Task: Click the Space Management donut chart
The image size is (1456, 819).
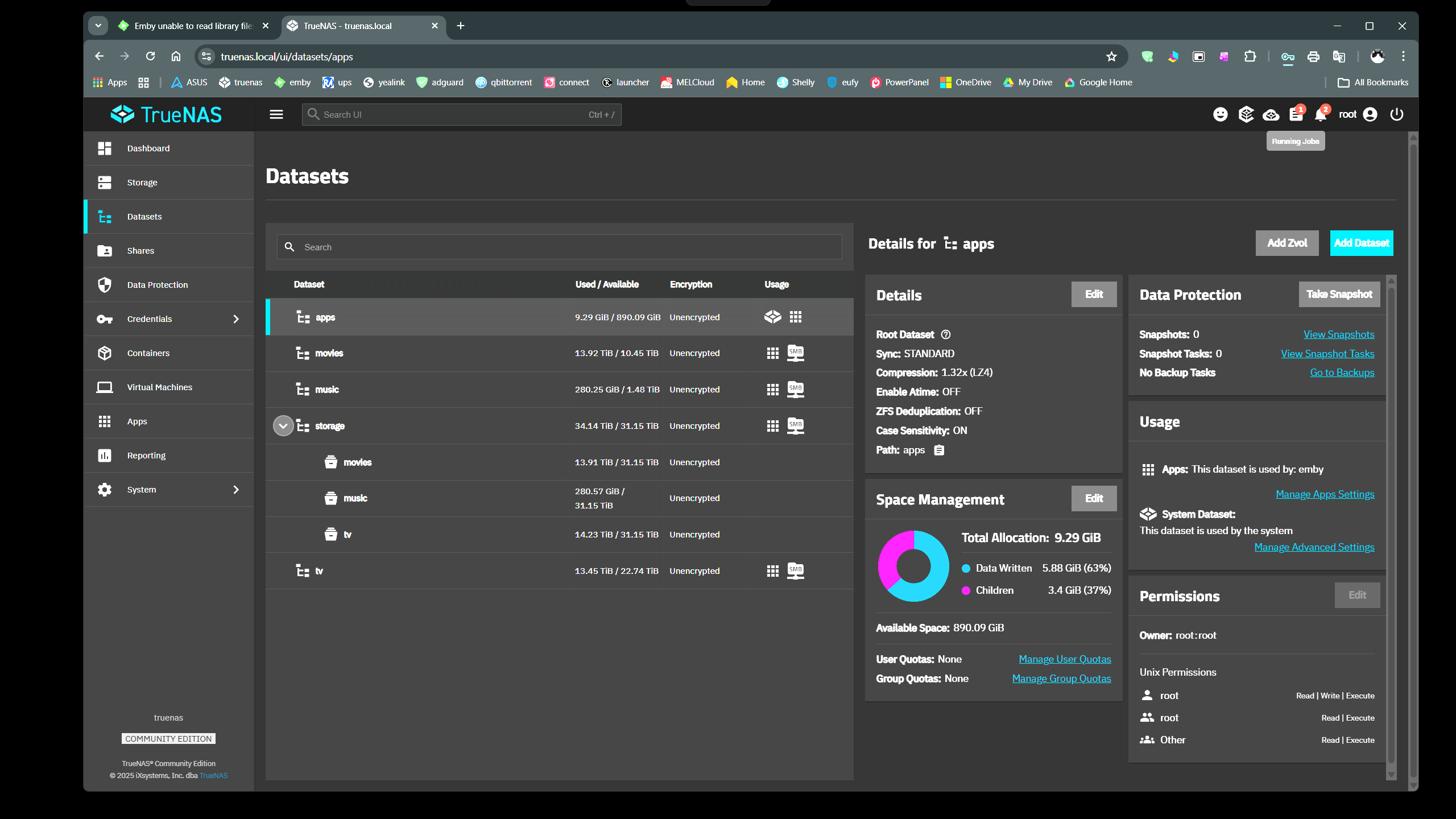Action: click(913, 566)
